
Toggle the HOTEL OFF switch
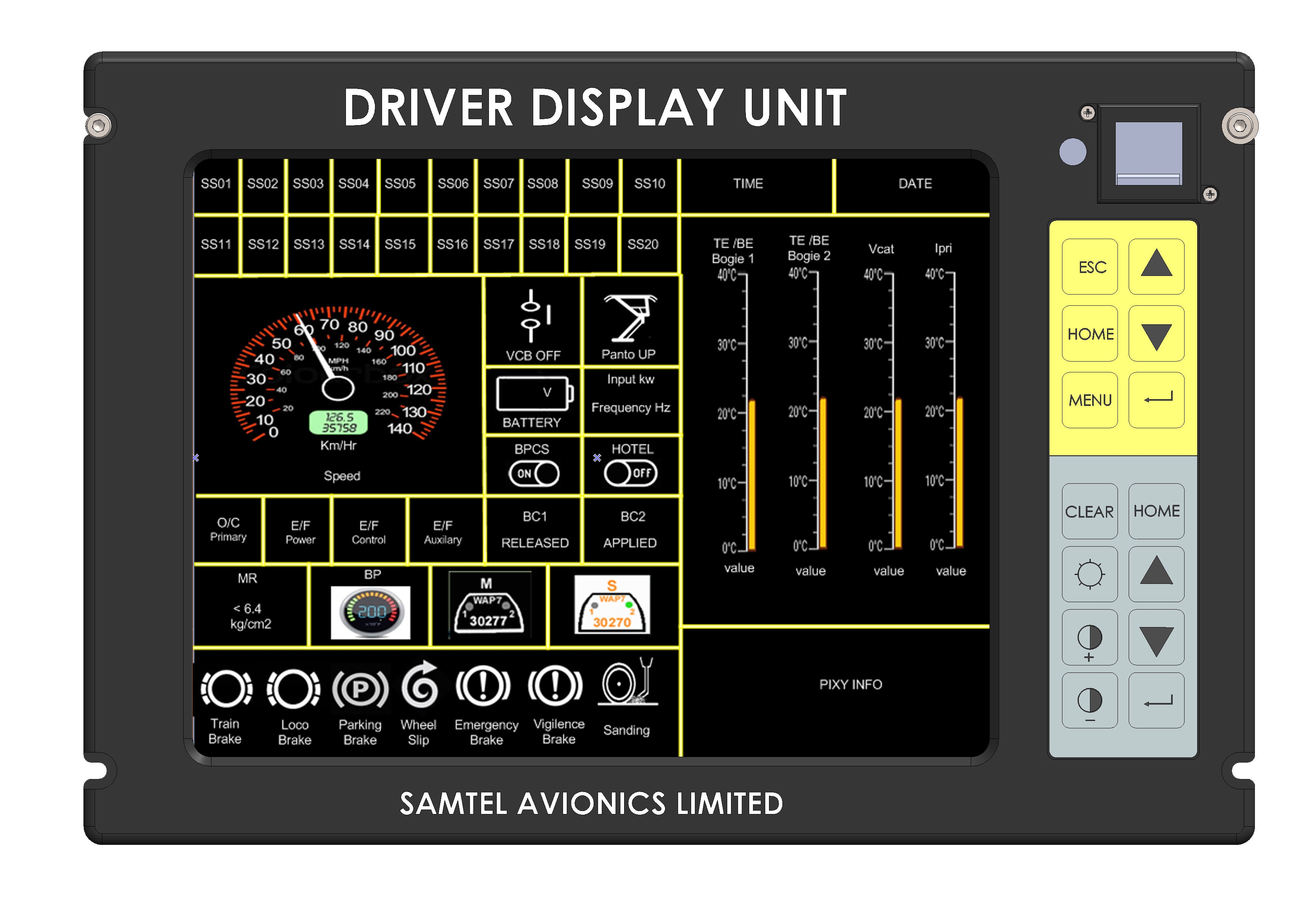coord(630,473)
